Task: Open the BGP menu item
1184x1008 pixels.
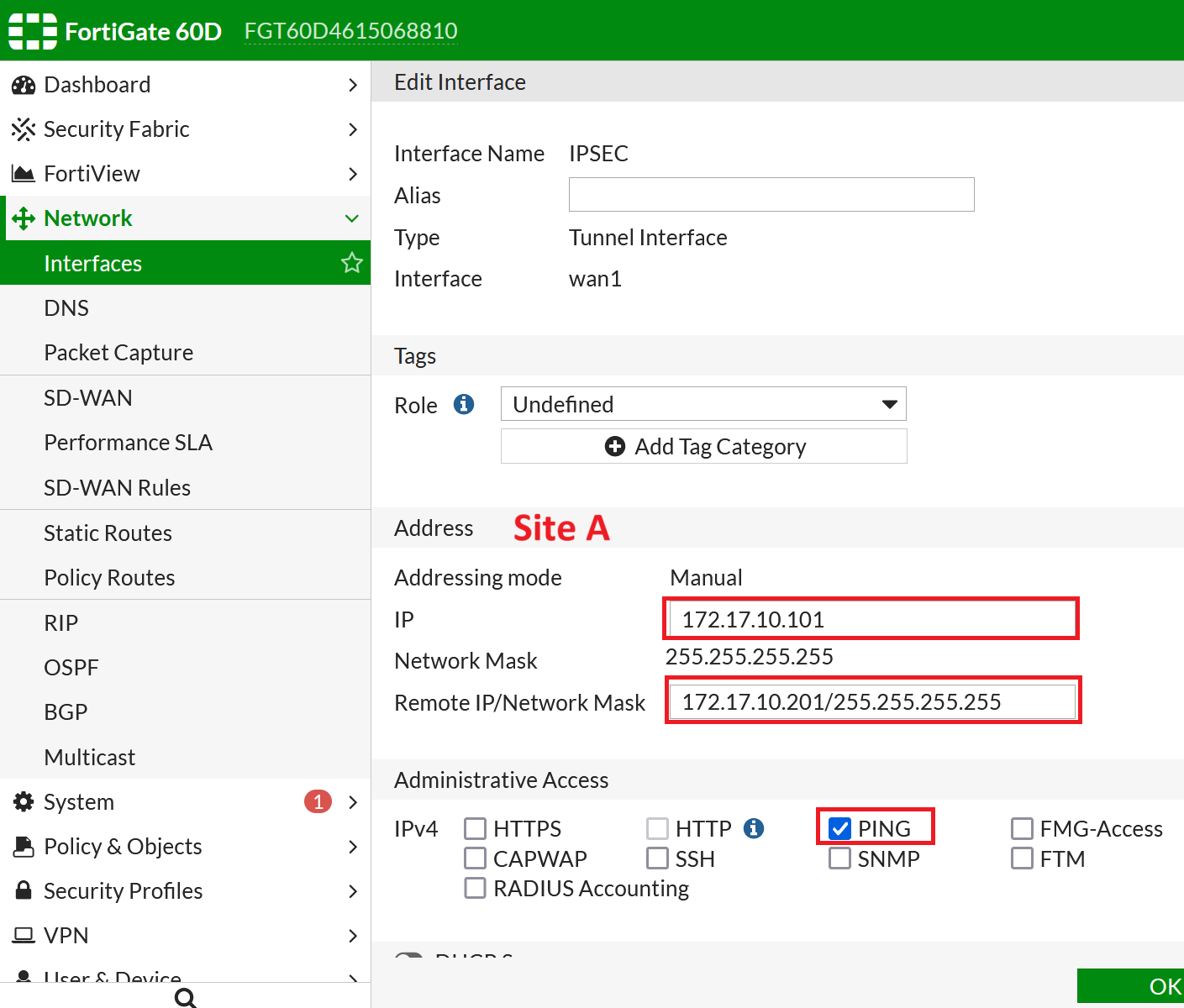Action: (x=185, y=711)
